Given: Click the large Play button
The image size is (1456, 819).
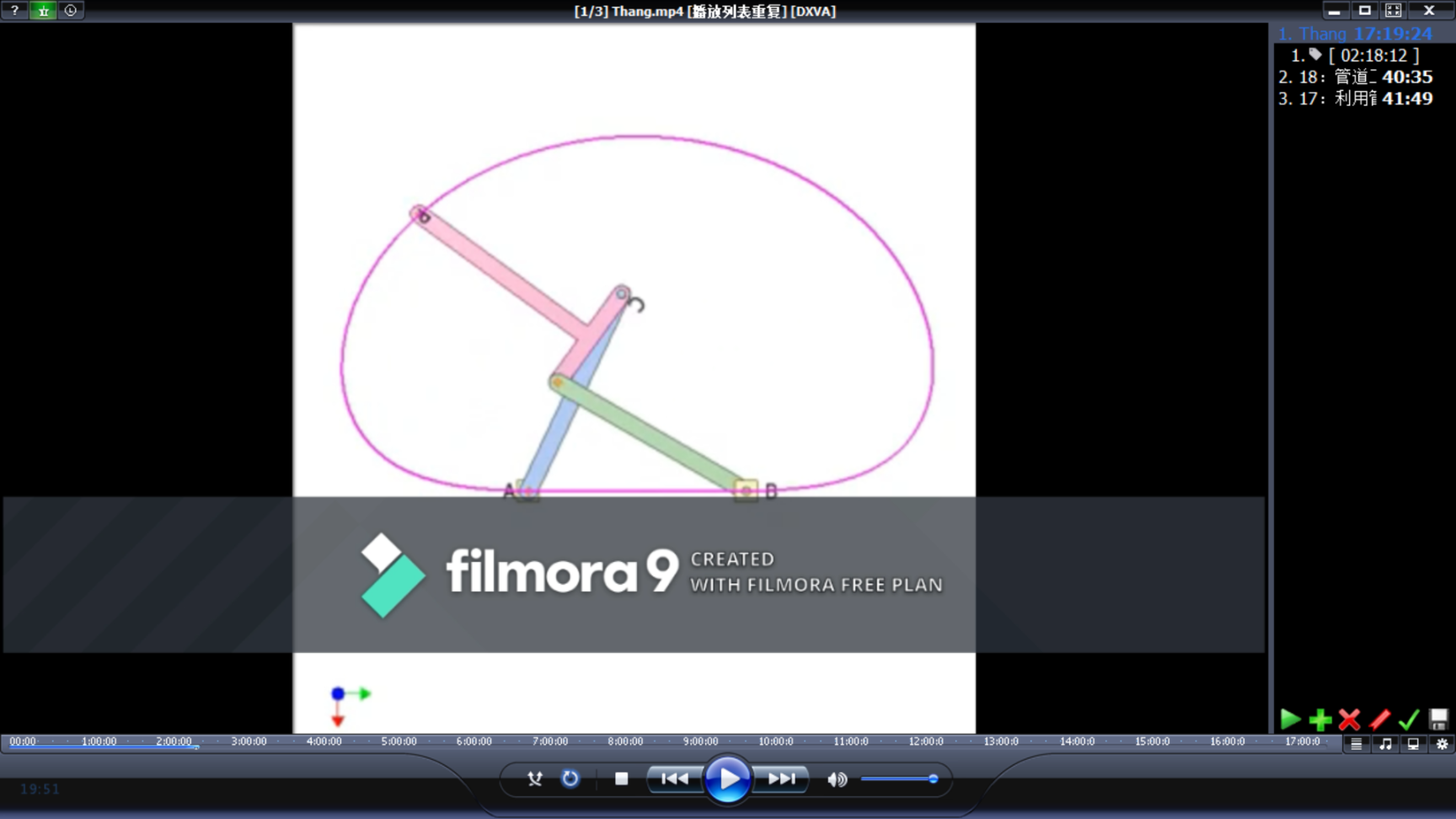Looking at the screenshot, I should [x=727, y=779].
